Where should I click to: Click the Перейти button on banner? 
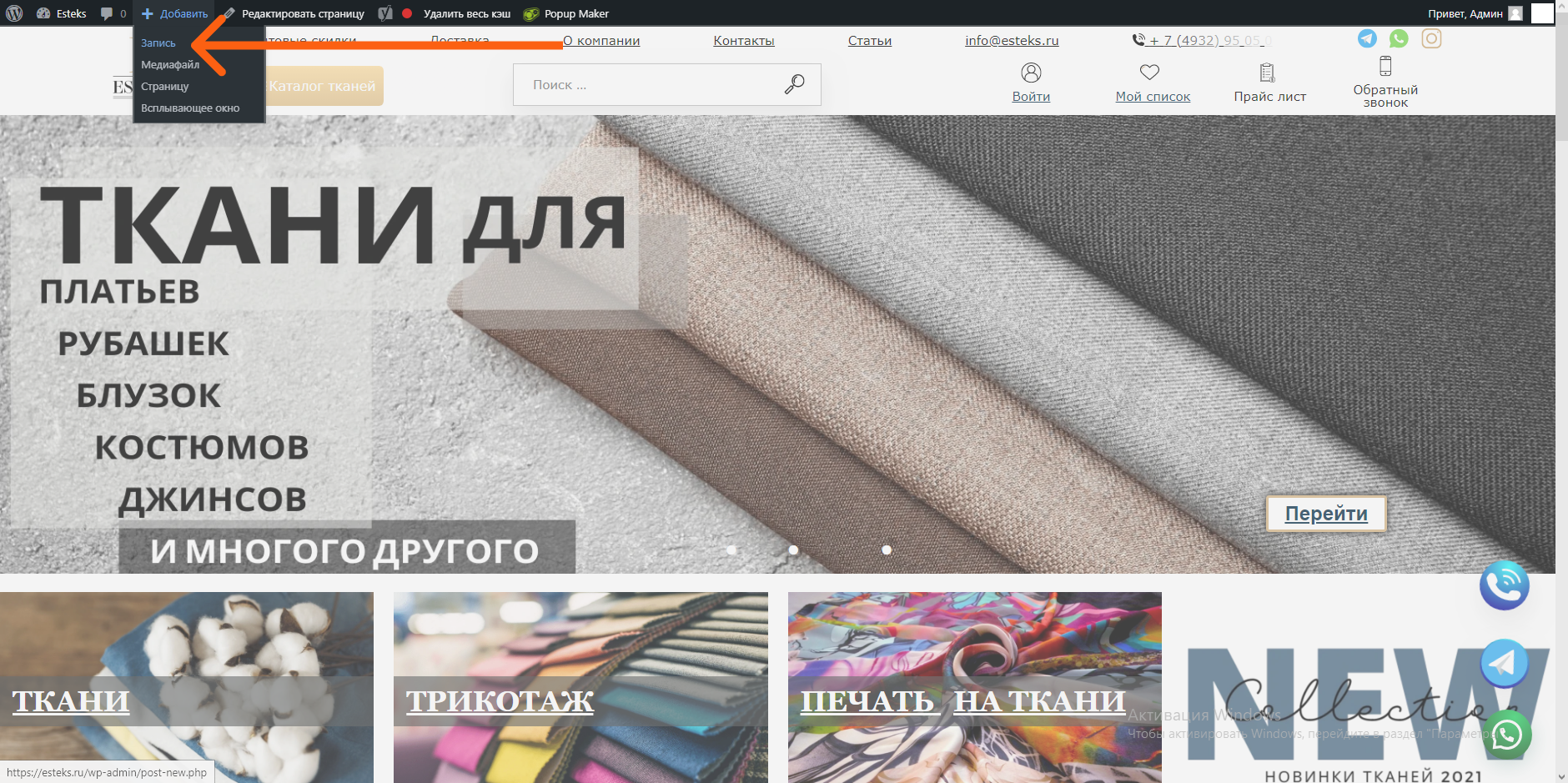point(1326,514)
